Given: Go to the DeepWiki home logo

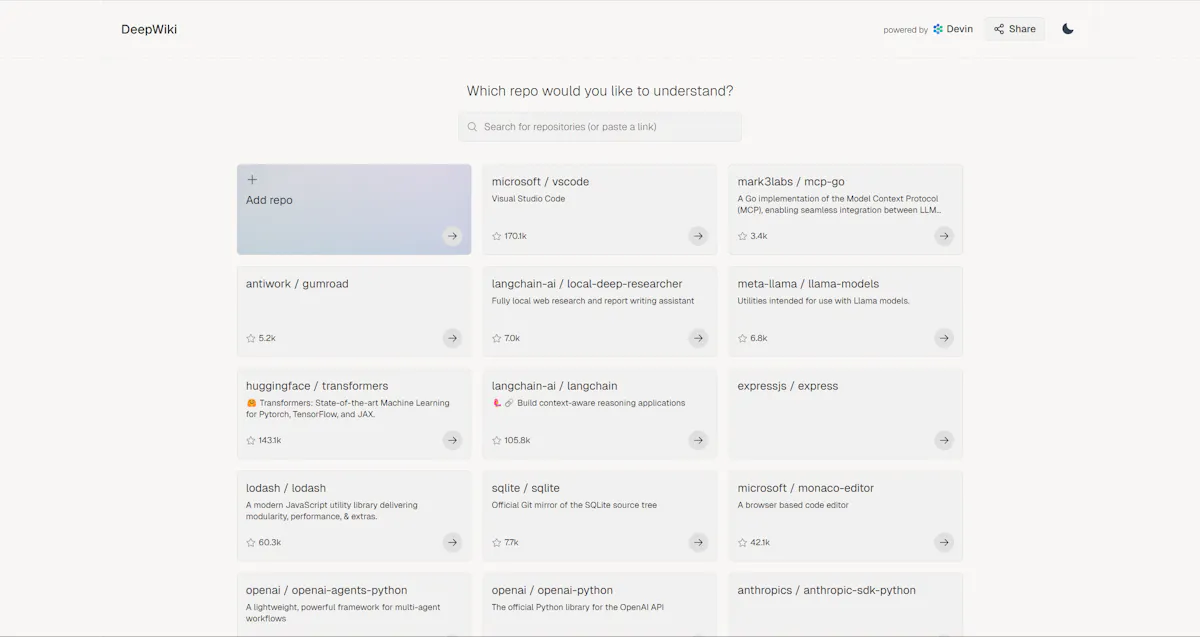Looking at the screenshot, I should 149,29.
